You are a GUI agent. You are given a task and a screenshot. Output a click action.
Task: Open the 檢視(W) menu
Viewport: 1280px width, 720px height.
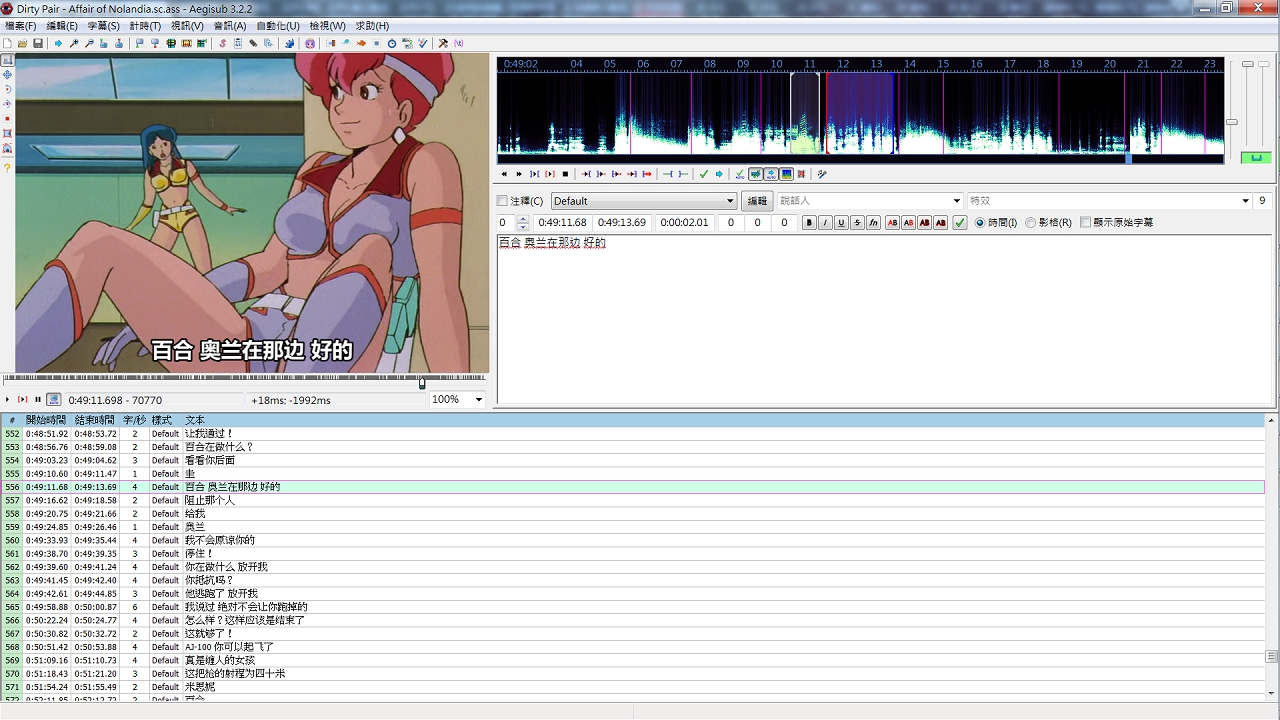327,26
